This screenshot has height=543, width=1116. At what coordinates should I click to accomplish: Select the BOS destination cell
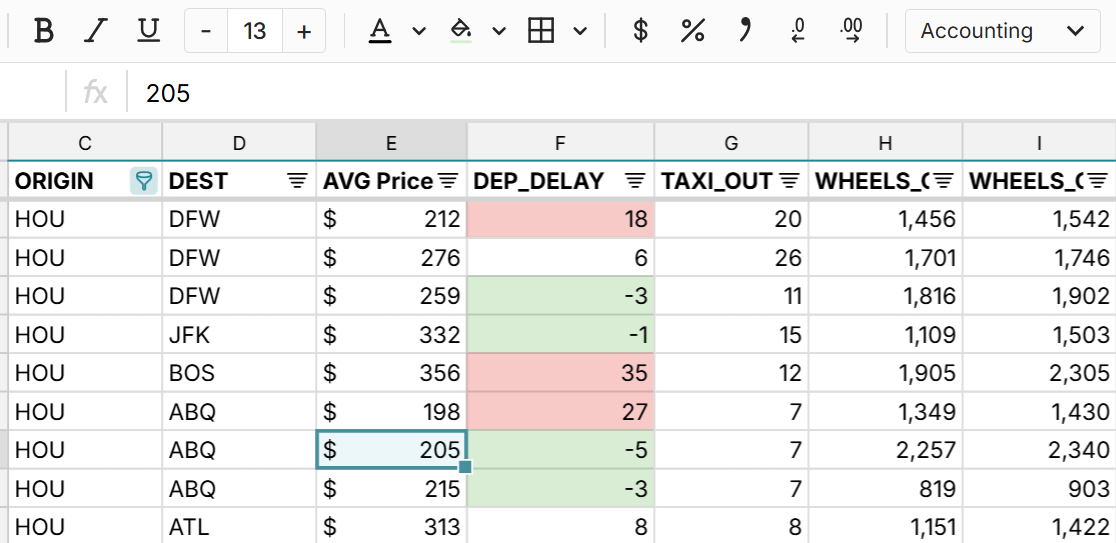click(239, 373)
